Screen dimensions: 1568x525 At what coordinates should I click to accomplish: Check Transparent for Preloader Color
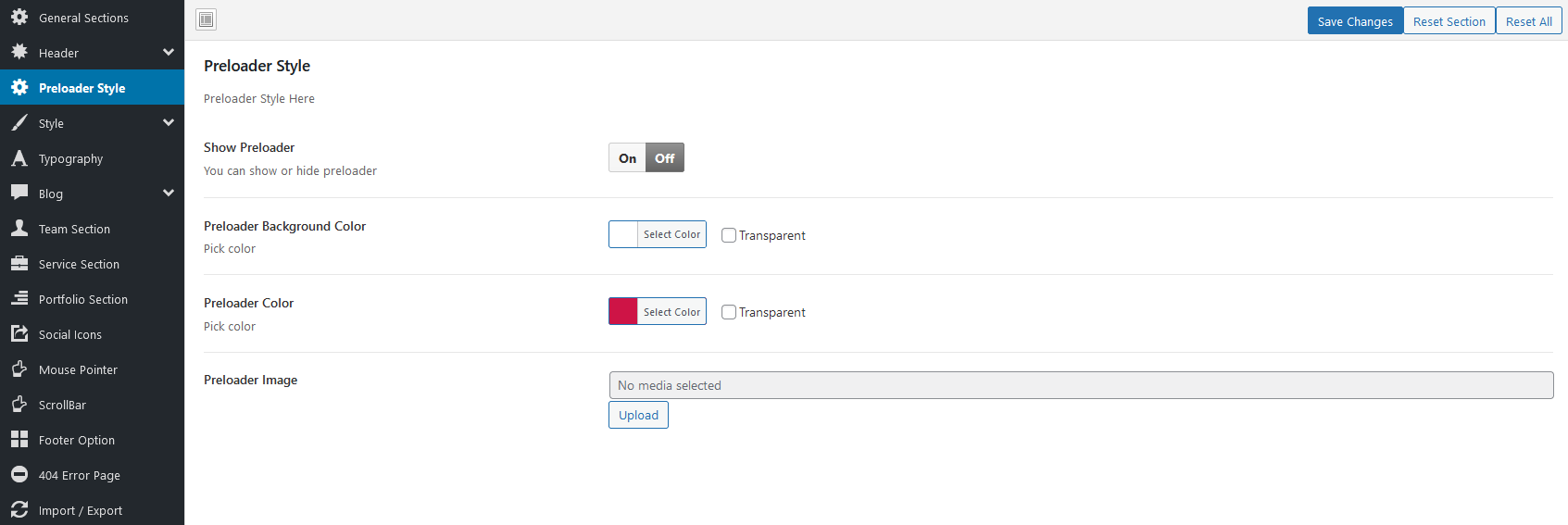[x=729, y=312]
